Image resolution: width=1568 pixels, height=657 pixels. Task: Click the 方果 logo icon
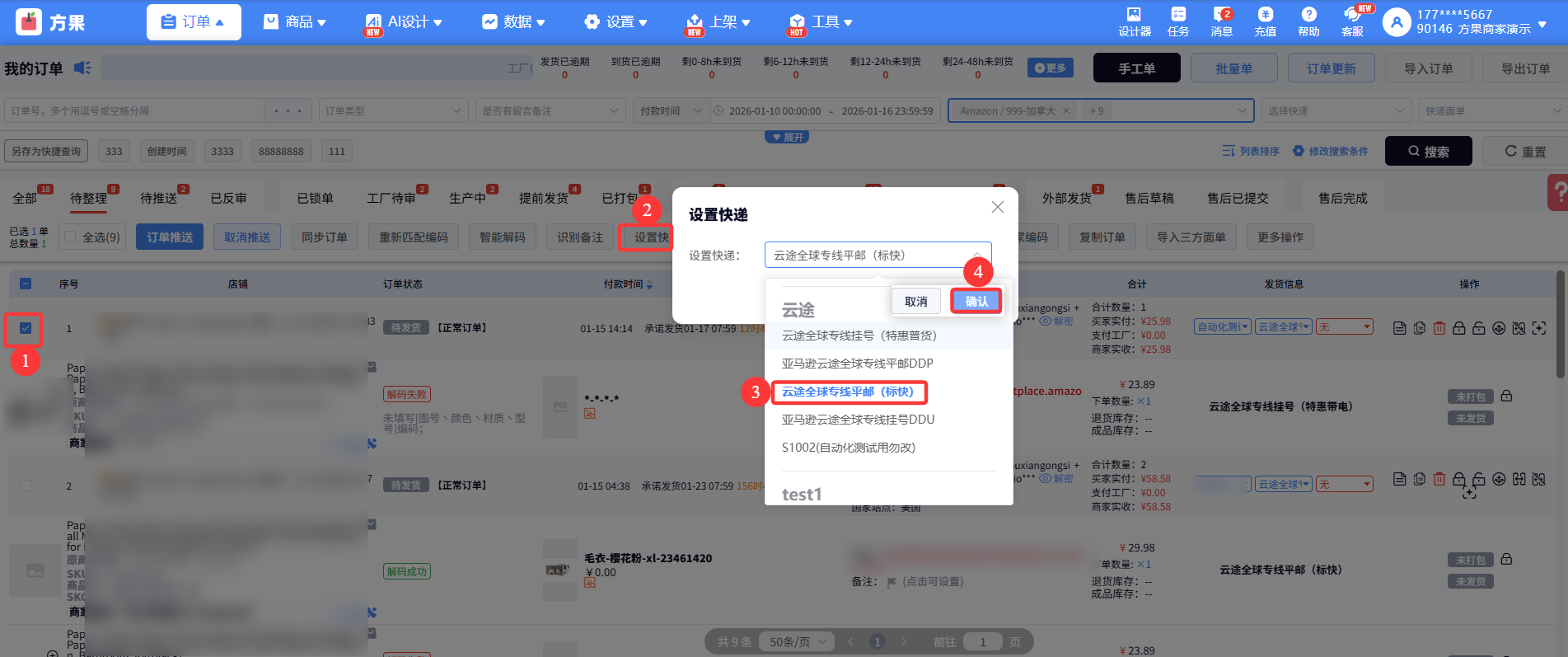[x=29, y=22]
